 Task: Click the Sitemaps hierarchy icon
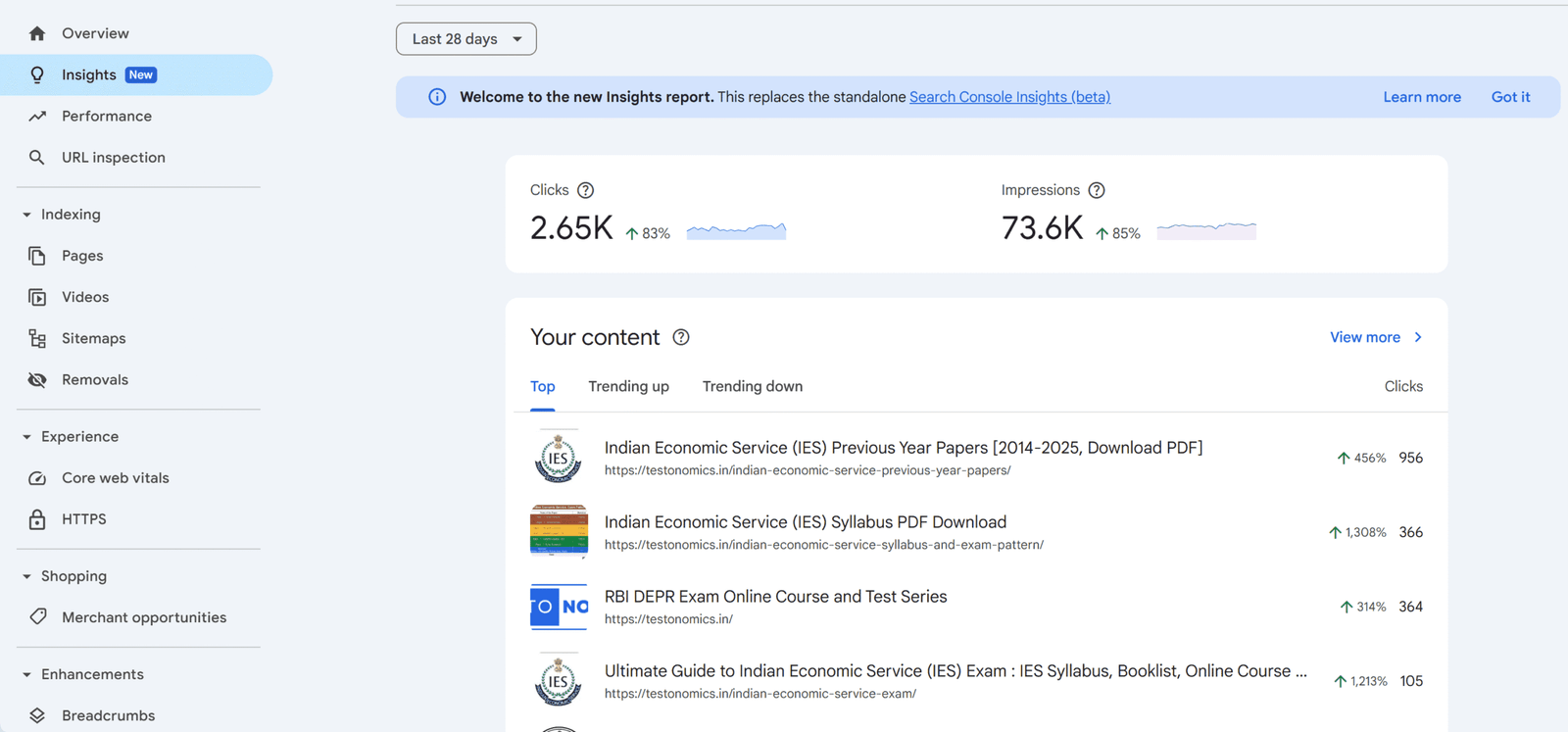pos(37,338)
